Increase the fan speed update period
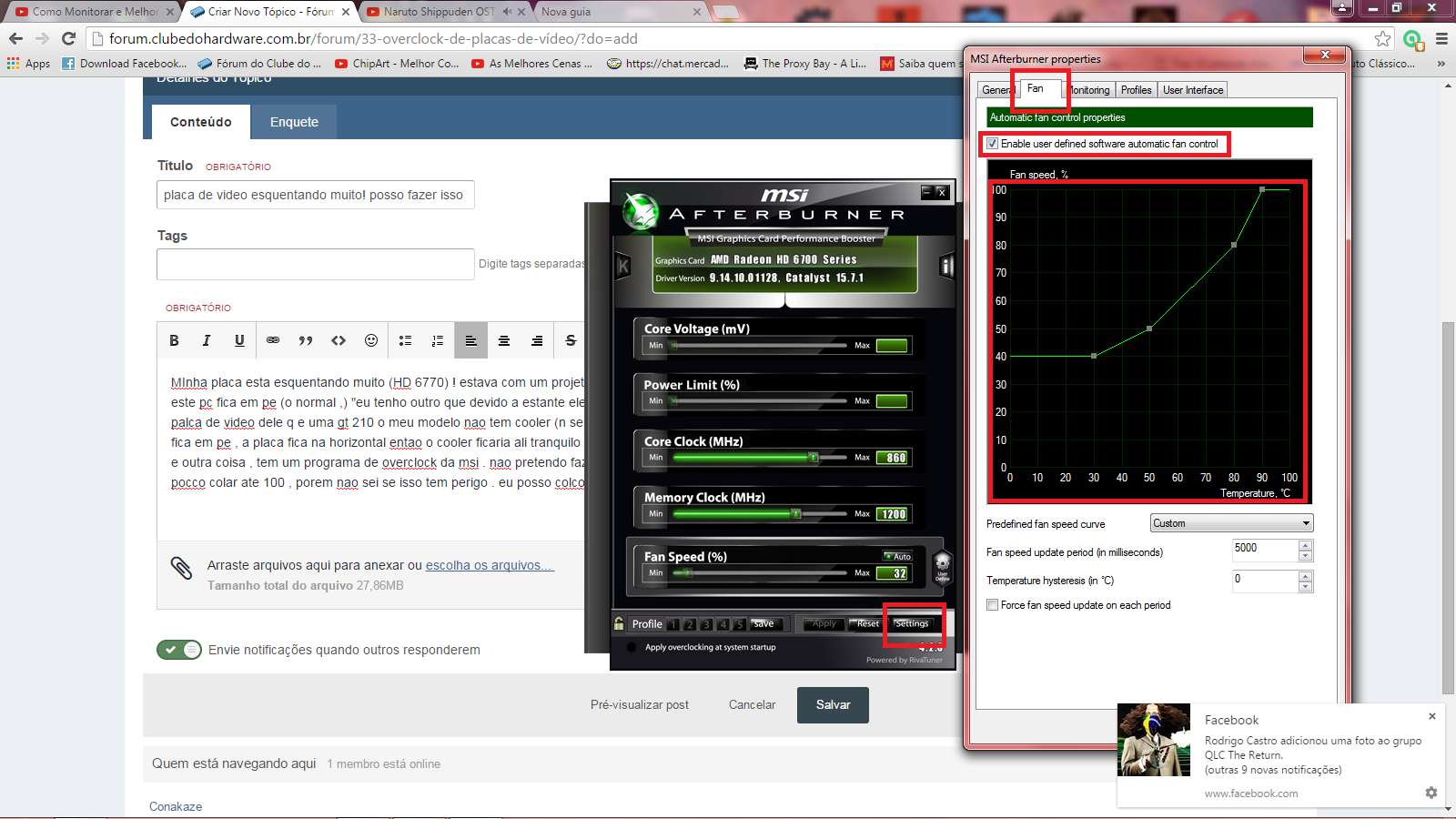 tap(1305, 545)
